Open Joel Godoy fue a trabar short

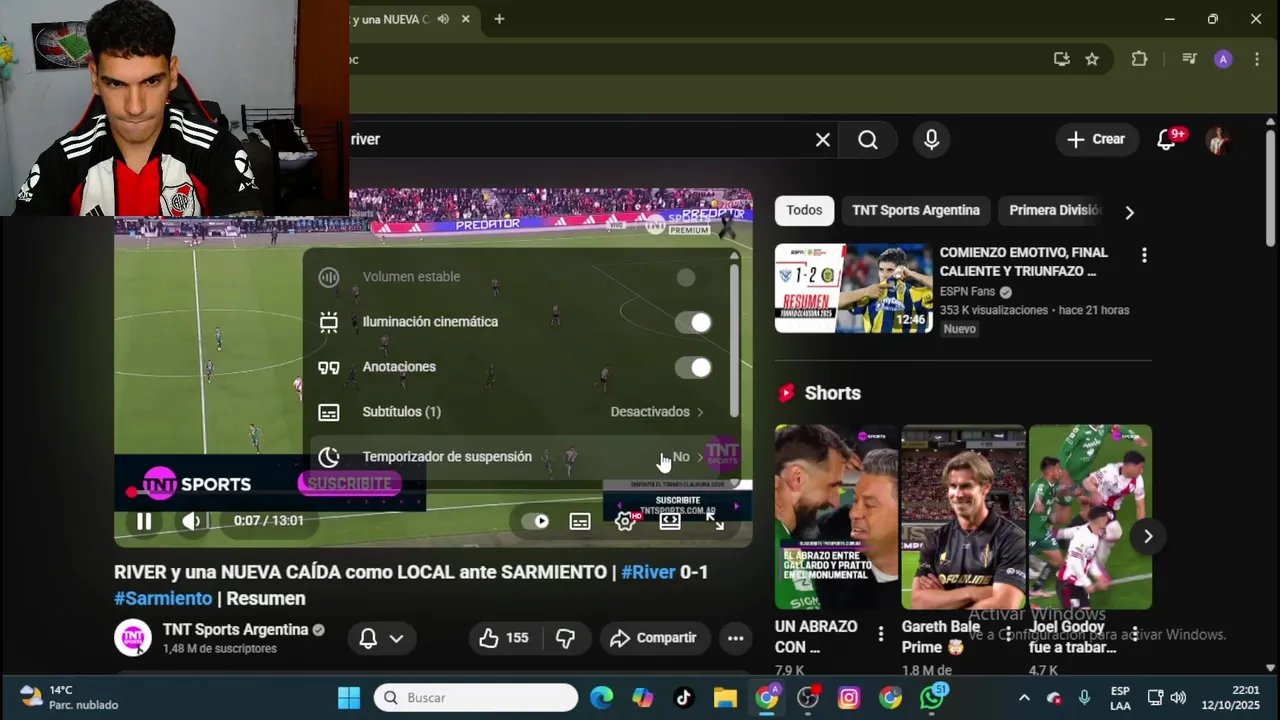[1090, 517]
